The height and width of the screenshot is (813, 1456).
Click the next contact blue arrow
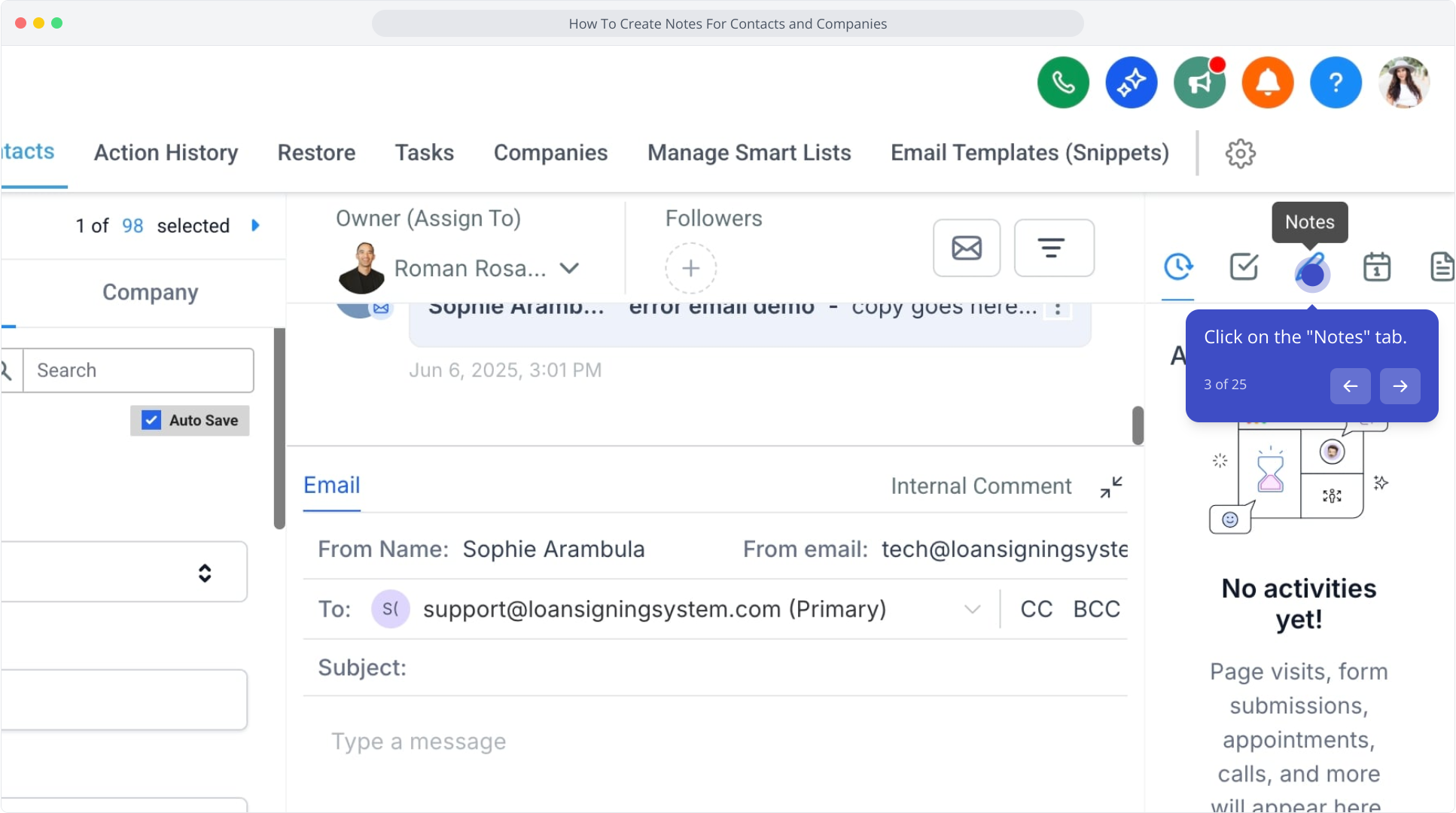point(255,225)
